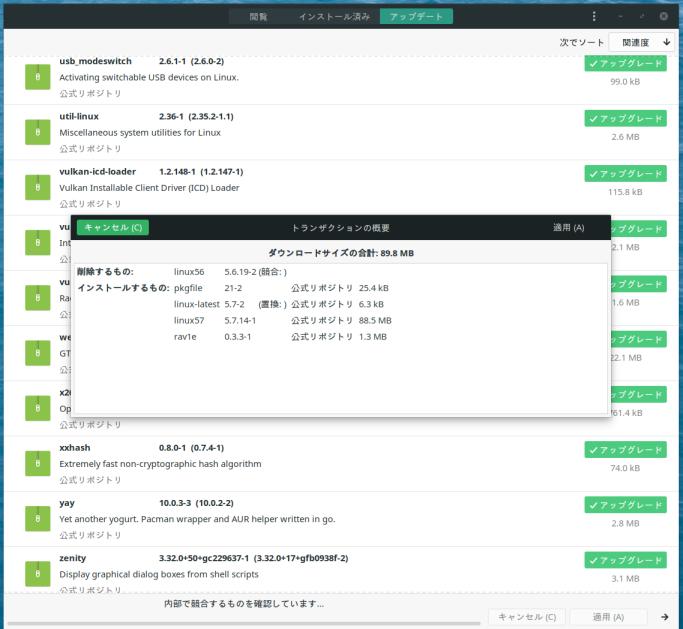This screenshot has width=683, height=629.
Task: Open the 関連度 sort dropdown
Action: click(636, 43)
